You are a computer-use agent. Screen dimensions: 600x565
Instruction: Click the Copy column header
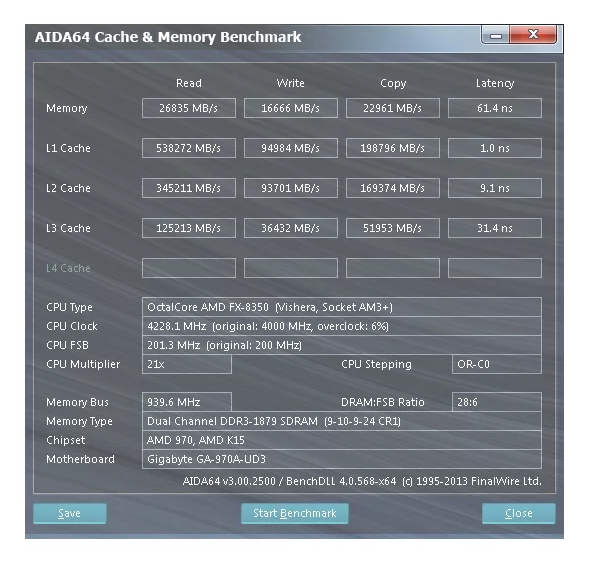[x=393, y=83]
